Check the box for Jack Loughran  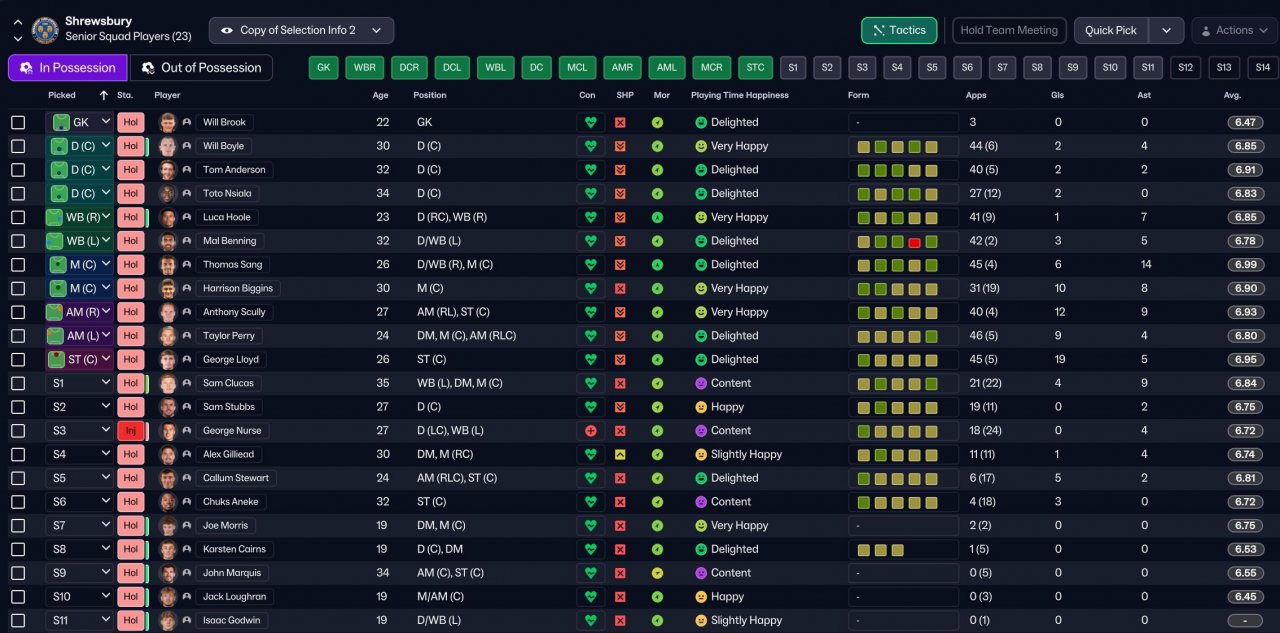click(x=18, y=596)
